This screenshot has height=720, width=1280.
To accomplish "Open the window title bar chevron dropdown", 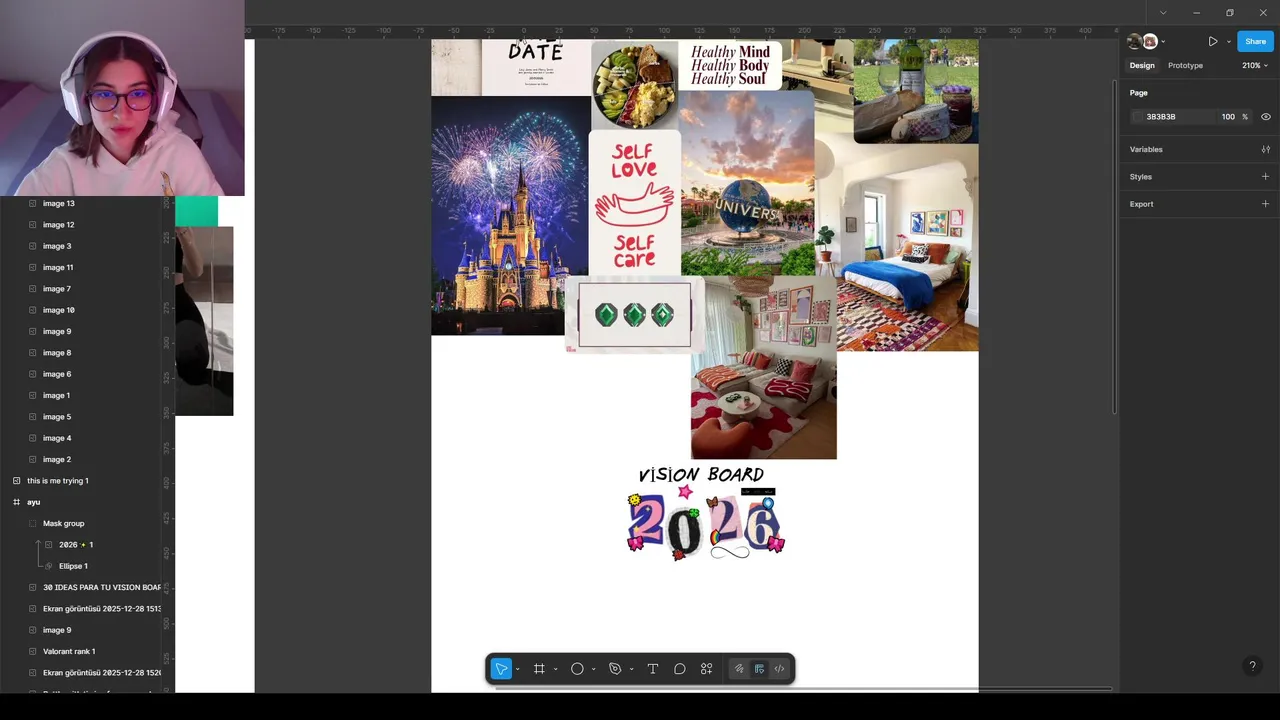I will (1162, 13).
